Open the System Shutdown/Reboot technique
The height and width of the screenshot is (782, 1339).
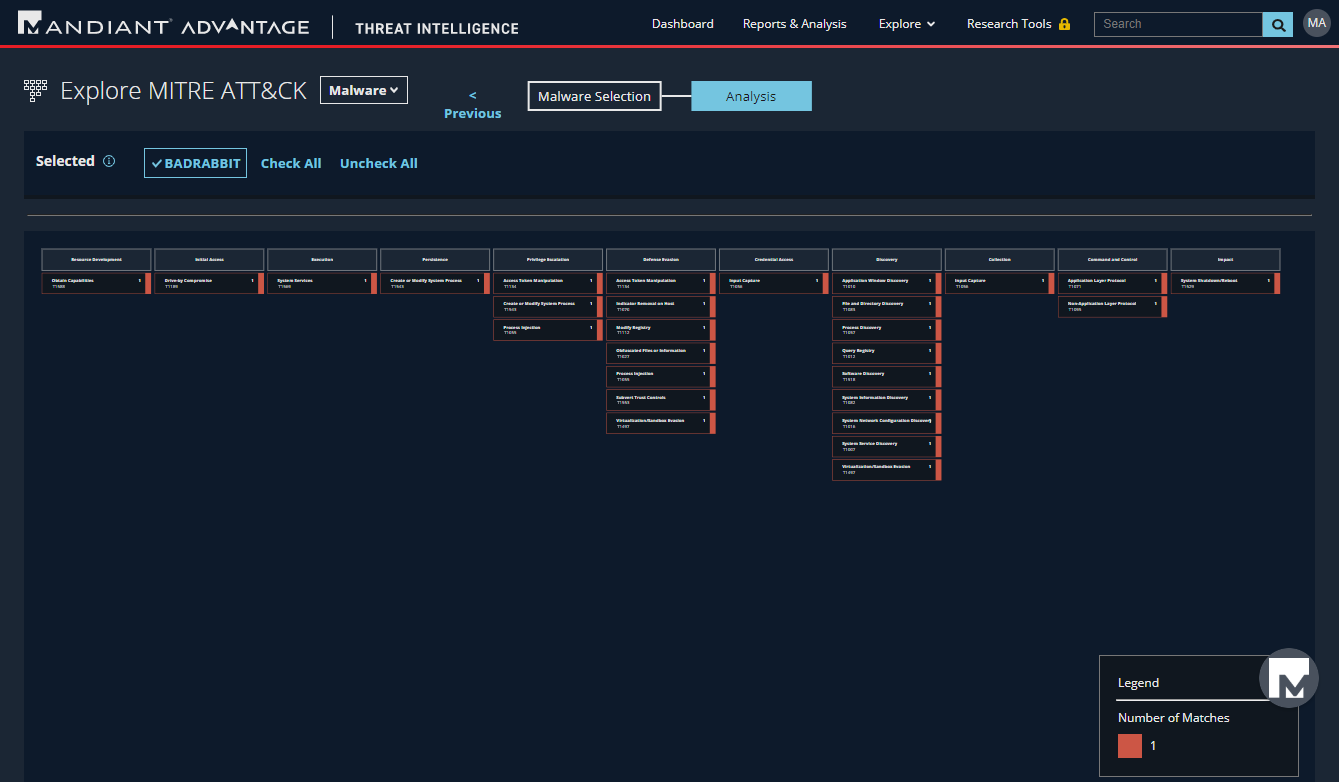(x=1226, y=283)
